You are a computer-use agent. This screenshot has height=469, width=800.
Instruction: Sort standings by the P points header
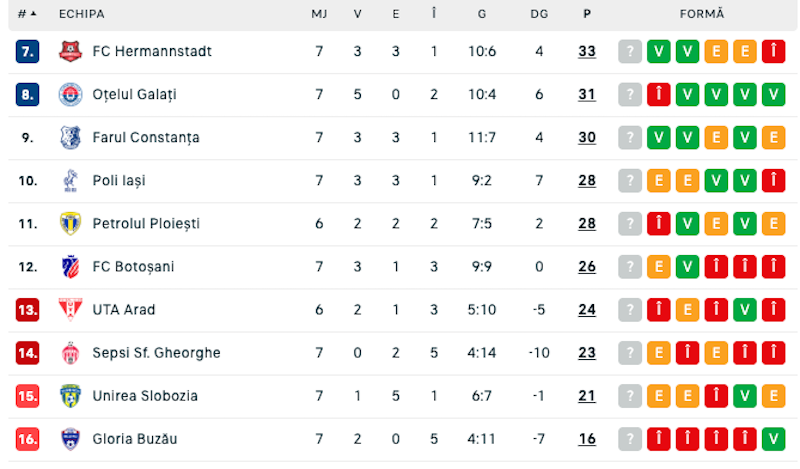587,14
